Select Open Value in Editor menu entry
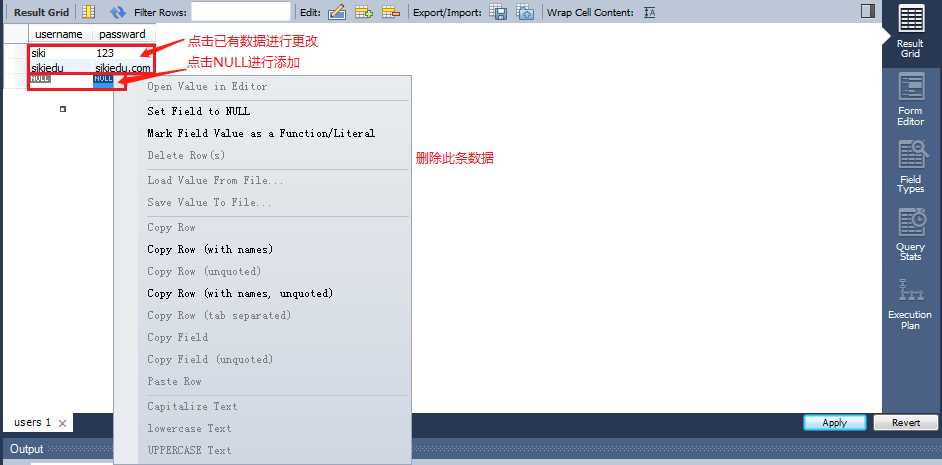Viewport: 942px width, 465px height. point(207,86)
